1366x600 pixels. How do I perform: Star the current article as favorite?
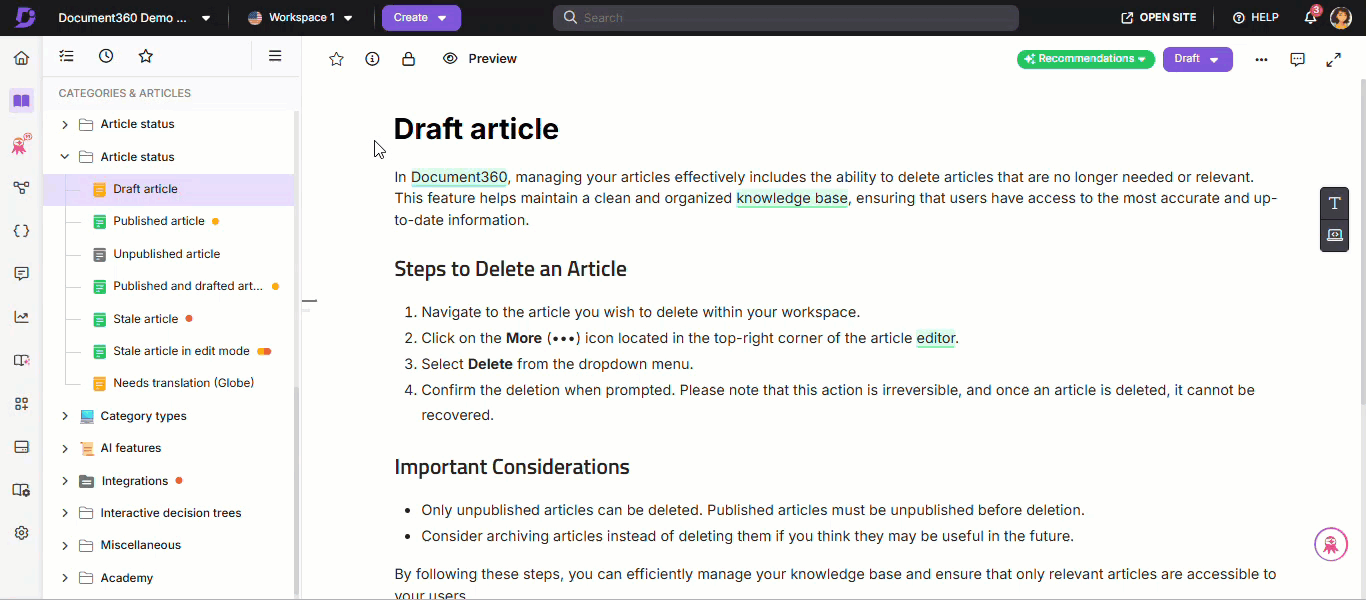(336, 59)
